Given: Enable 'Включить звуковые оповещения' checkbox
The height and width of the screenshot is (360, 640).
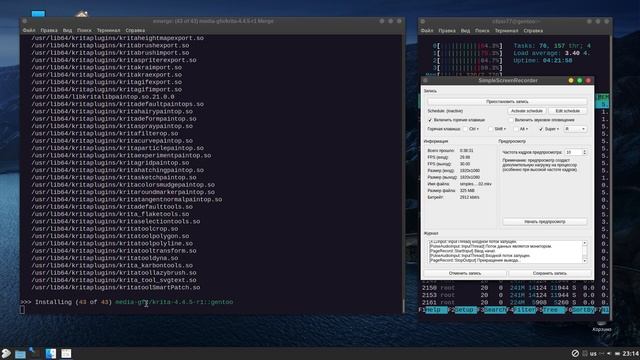Looking at the screenshot, I should [511, 120].
